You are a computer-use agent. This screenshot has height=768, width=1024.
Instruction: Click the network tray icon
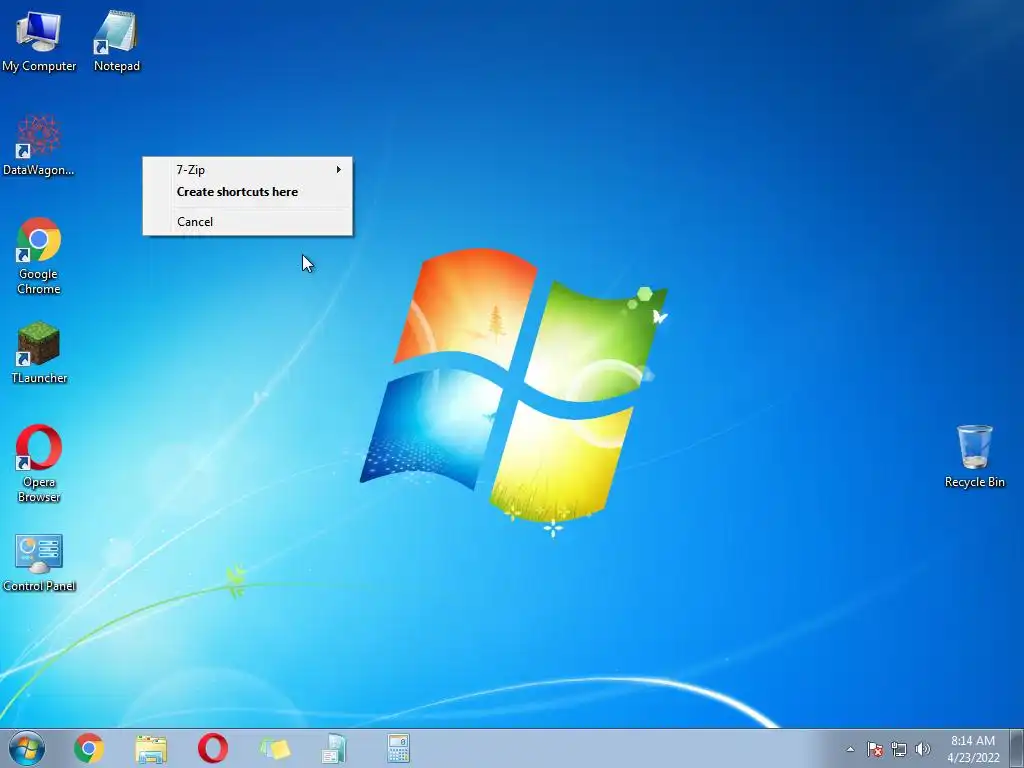[x=899, y=749]
